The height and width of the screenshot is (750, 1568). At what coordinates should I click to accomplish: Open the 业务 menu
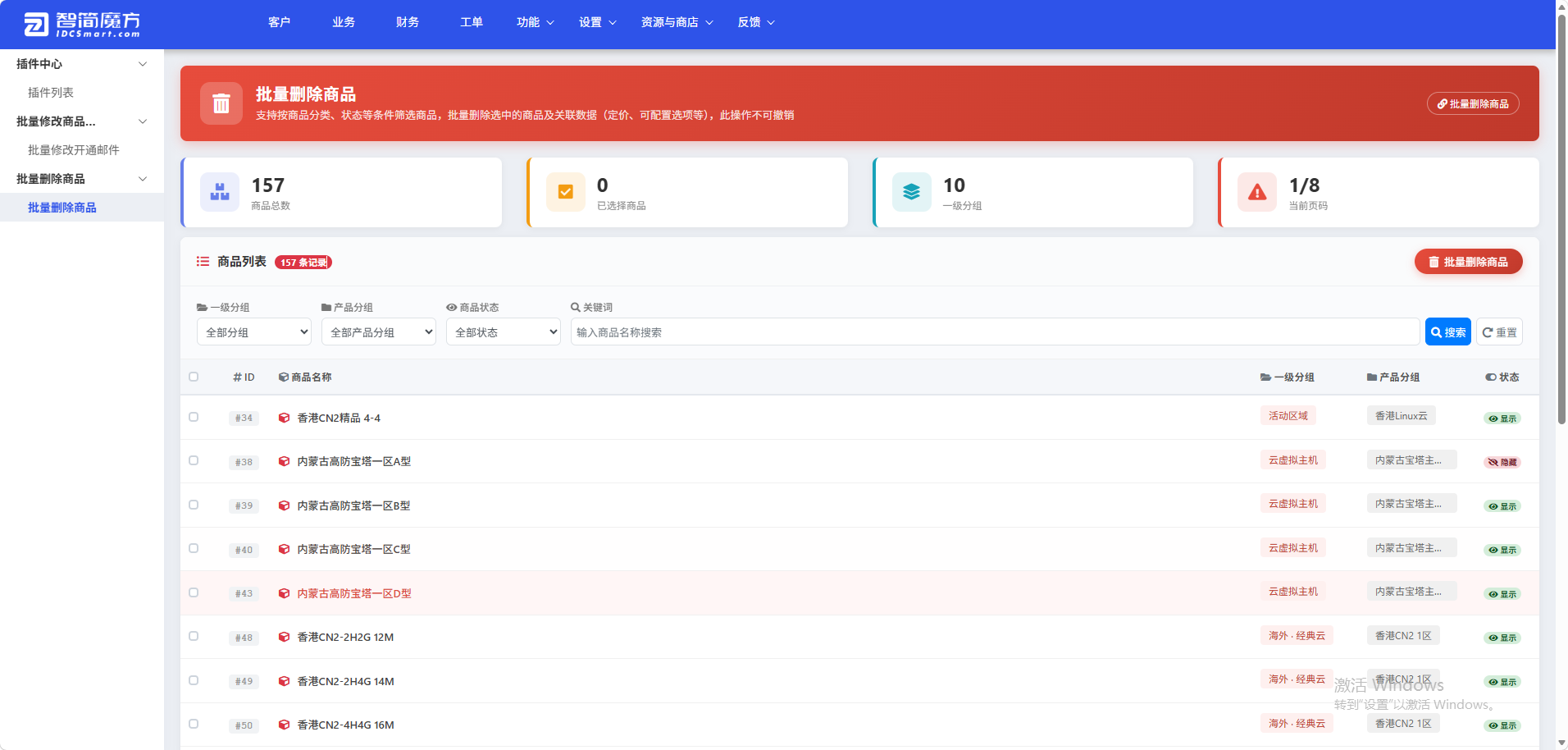coord(344,22)
